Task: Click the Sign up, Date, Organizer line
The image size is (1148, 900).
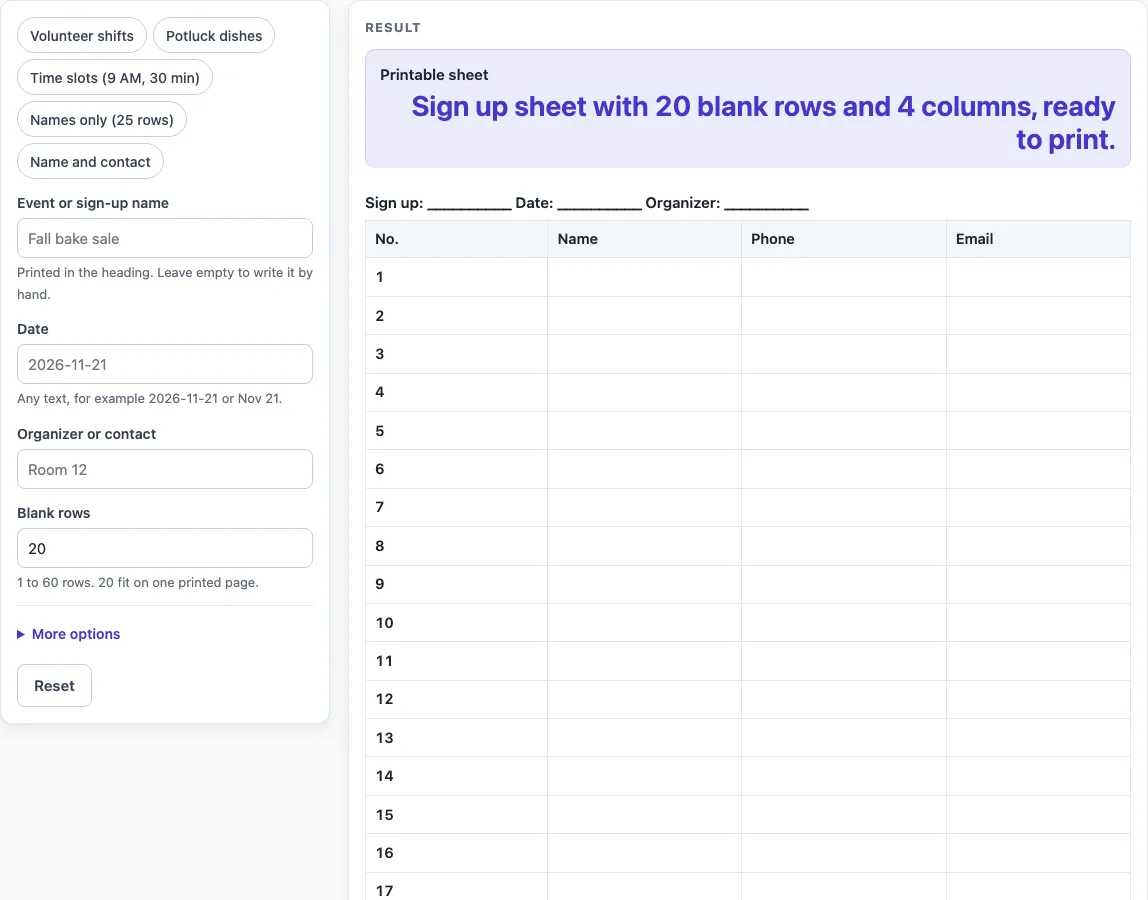Action: (587, 203)
